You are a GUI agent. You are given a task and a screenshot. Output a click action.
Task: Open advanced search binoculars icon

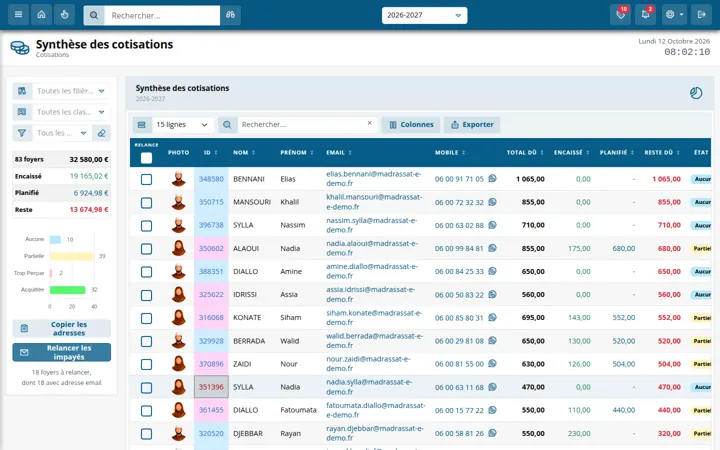point(231,15)
